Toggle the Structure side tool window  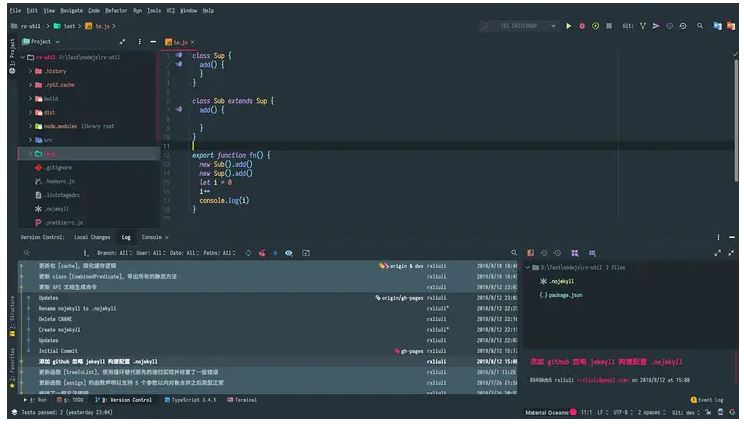pyautogui.click(x=12, y=316)
